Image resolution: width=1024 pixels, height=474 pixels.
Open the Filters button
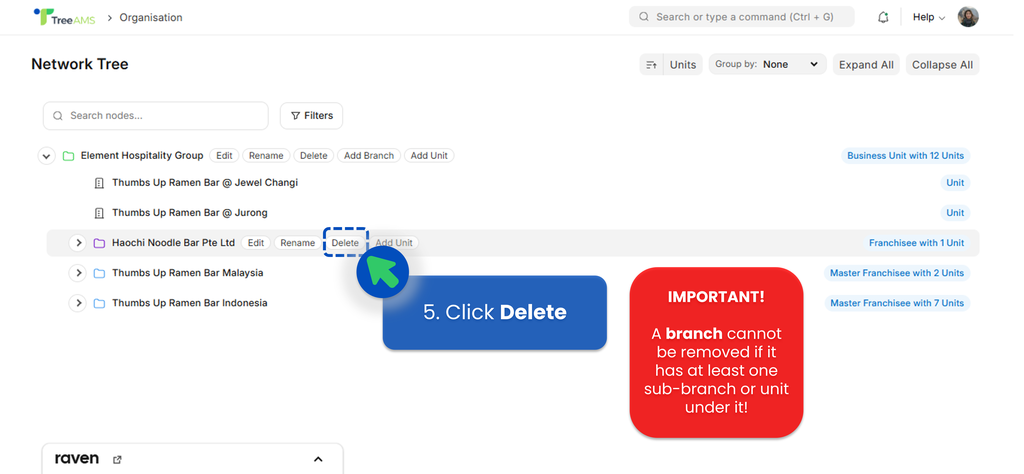click(311, 116)
